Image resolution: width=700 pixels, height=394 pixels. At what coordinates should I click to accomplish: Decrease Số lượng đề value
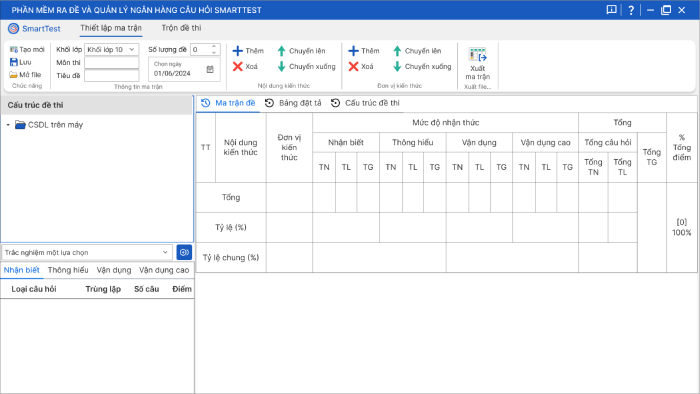point(214,53)
